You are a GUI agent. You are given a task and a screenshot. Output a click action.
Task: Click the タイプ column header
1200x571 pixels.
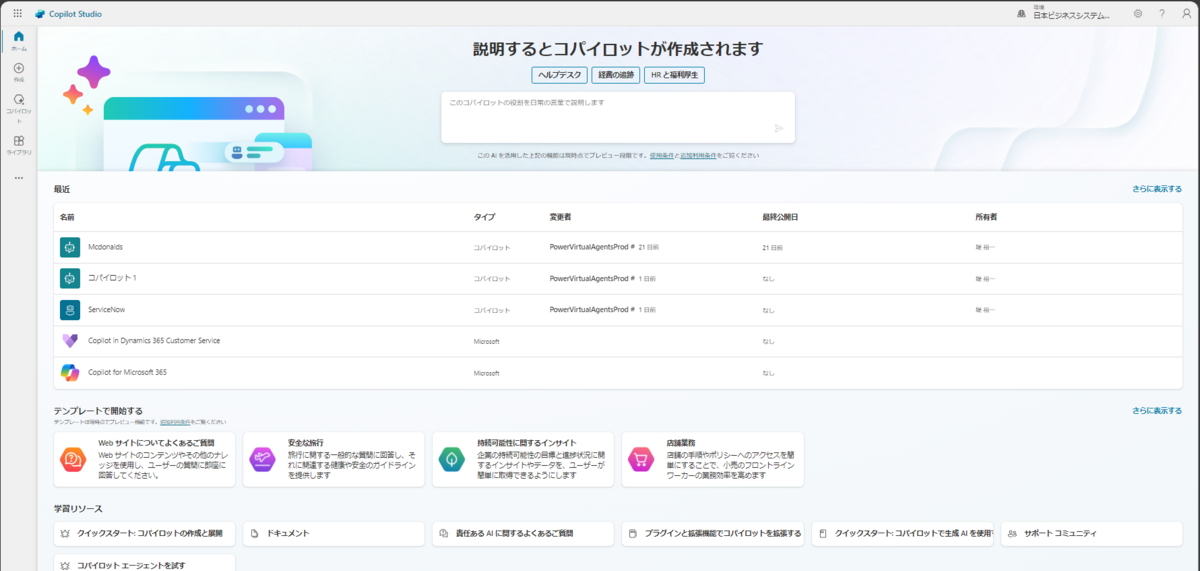(x=484, y=216)
